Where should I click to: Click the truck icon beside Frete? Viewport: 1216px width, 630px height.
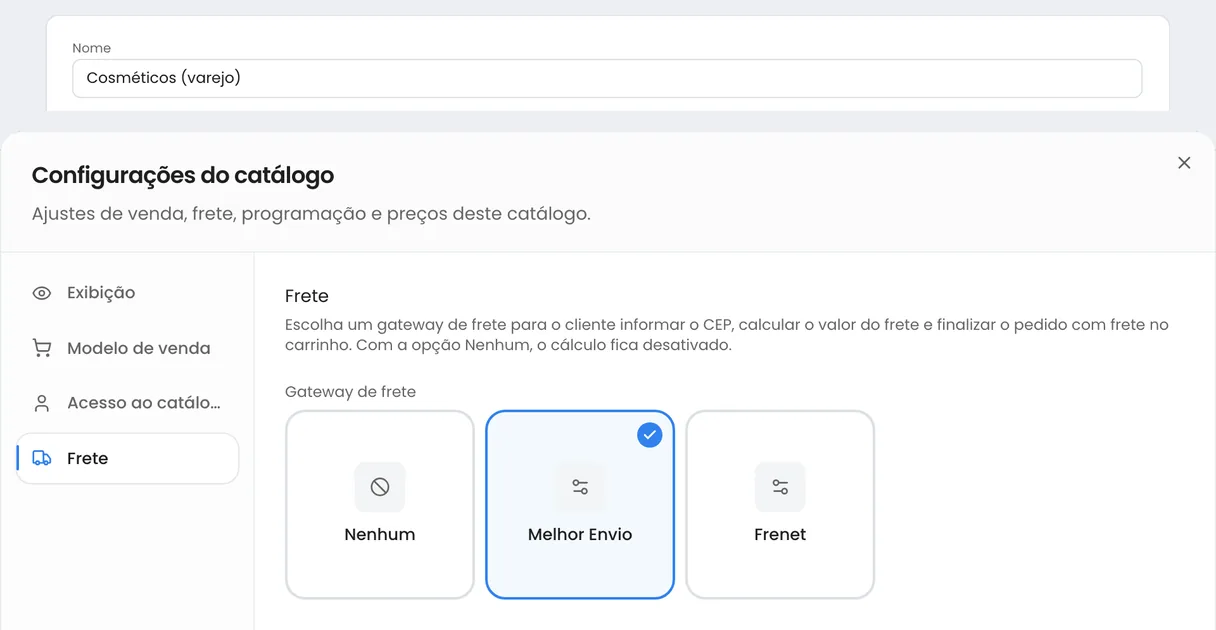point(42,458)
